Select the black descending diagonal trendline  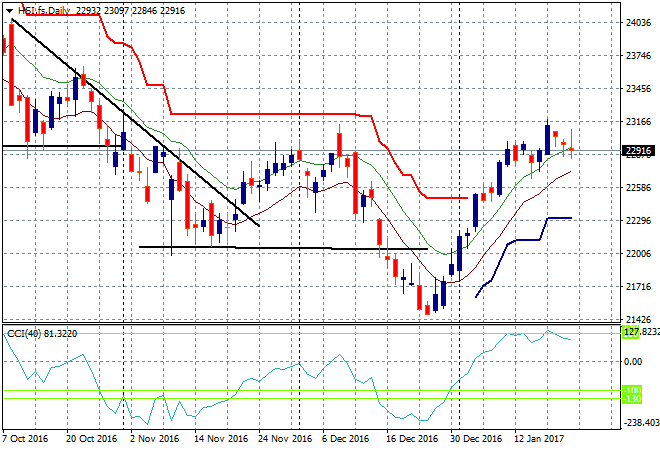coord(136,122)
